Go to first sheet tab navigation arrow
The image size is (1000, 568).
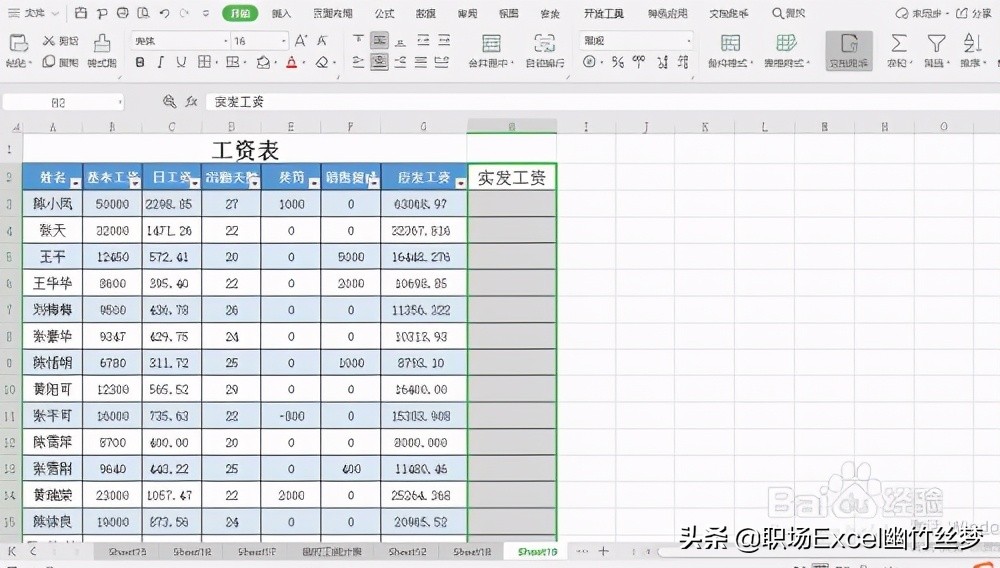click(11, 551)
